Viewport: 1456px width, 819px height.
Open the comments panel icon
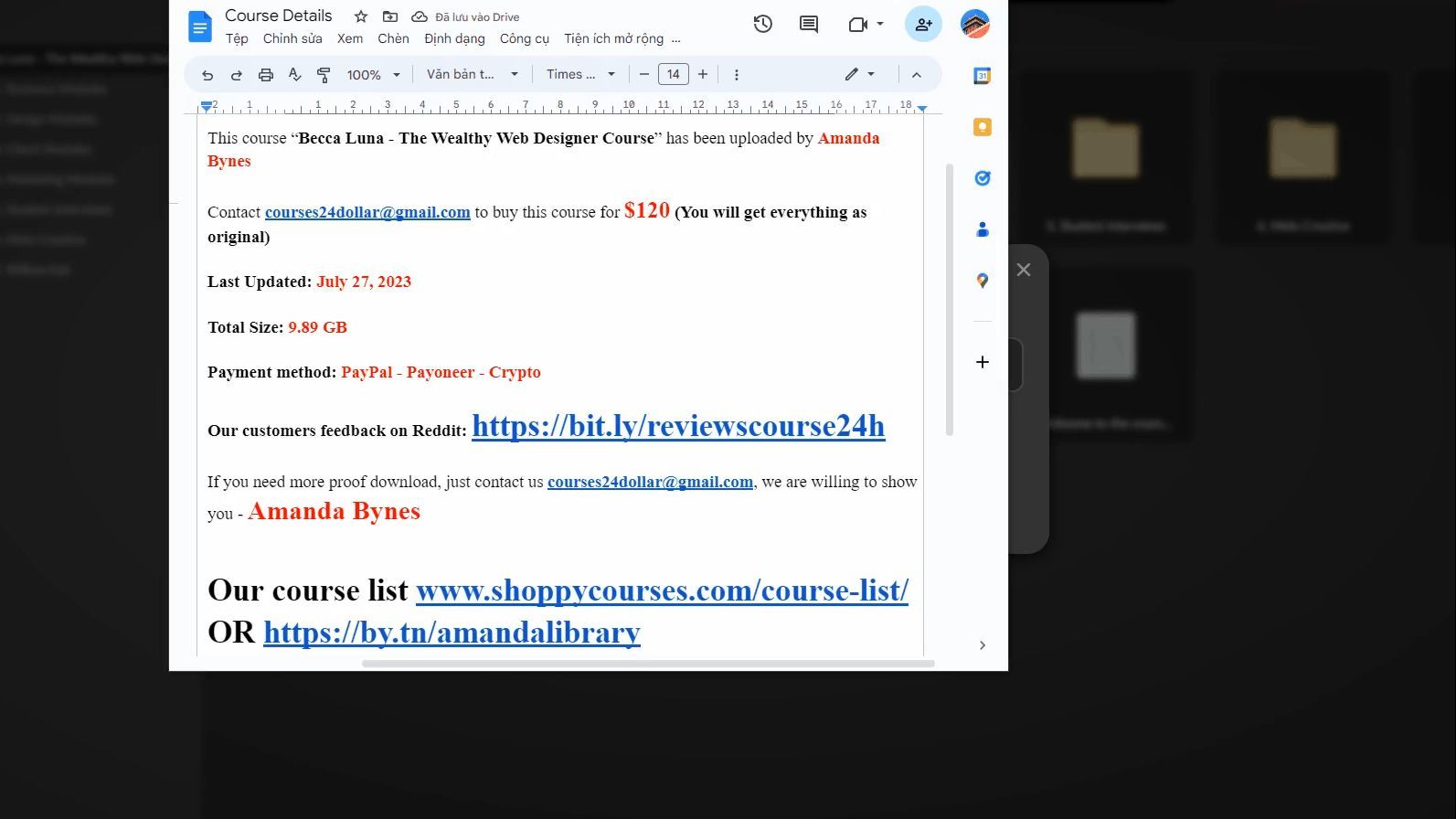click(809, 25)
